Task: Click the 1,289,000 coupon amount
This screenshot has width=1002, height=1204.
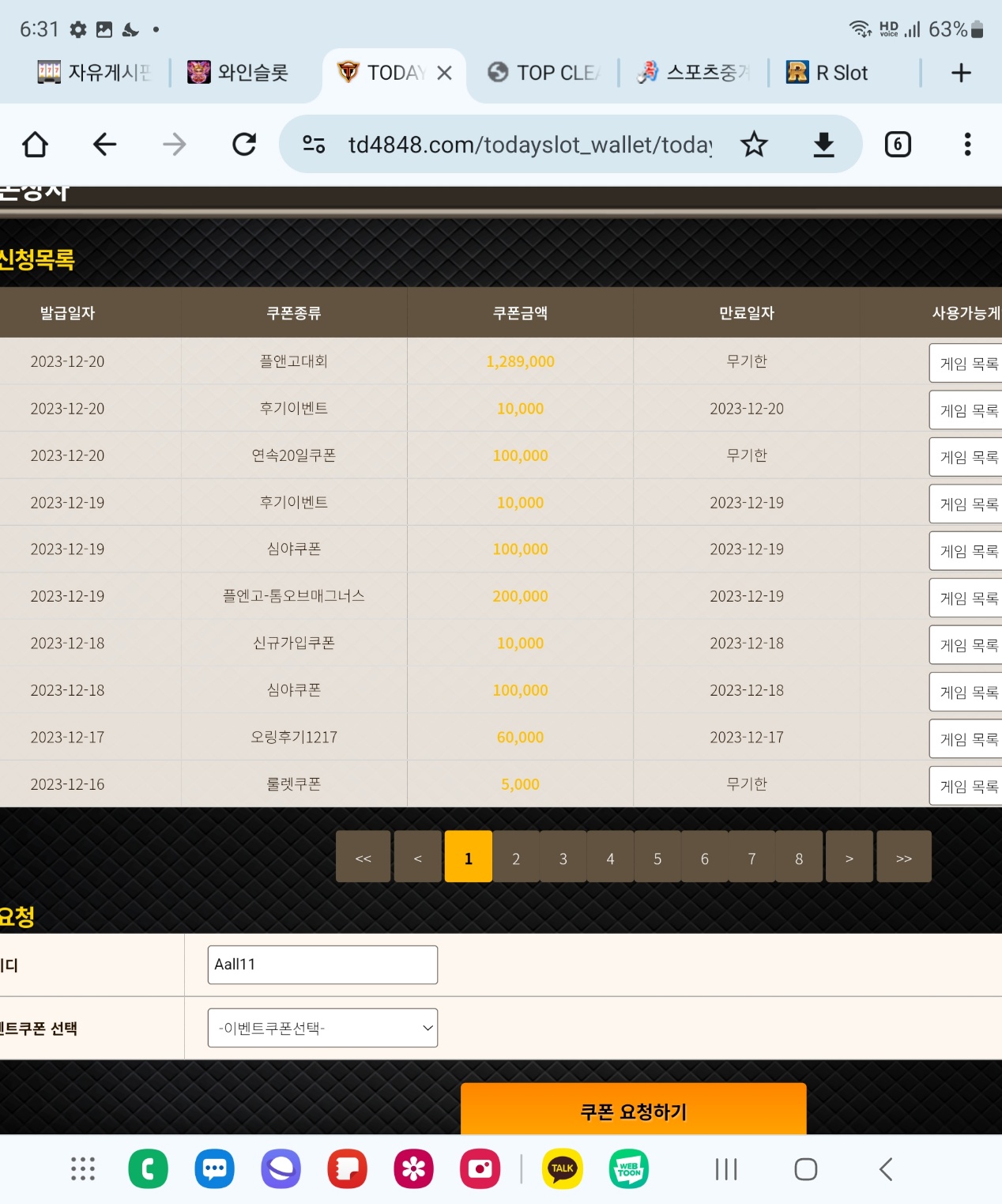Action: click(x=520, y=361)
